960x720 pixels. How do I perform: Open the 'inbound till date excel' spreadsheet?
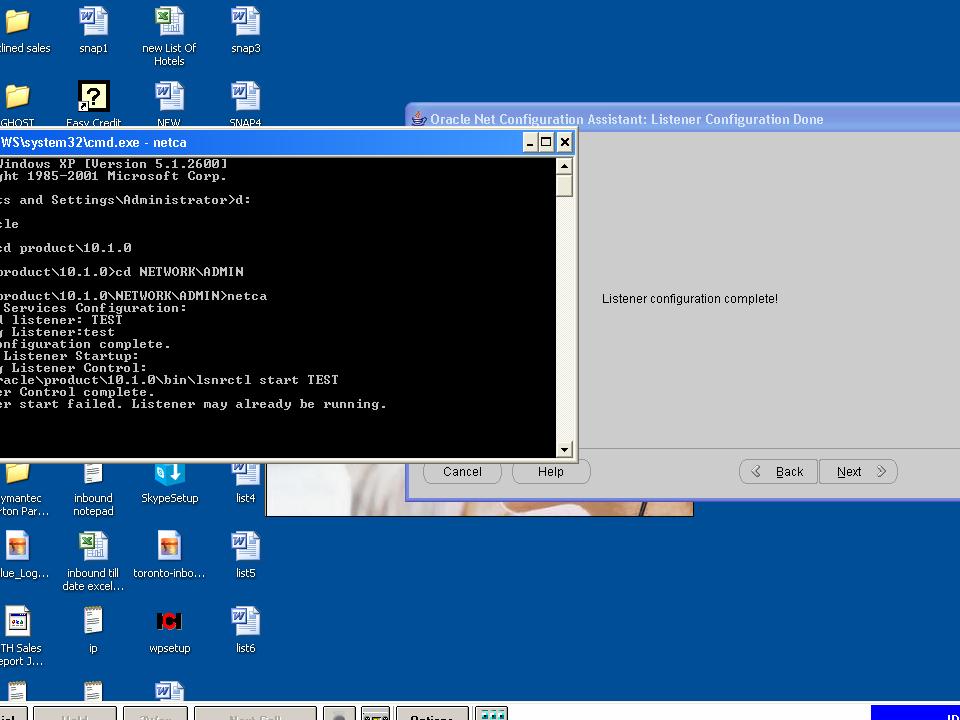93,546
